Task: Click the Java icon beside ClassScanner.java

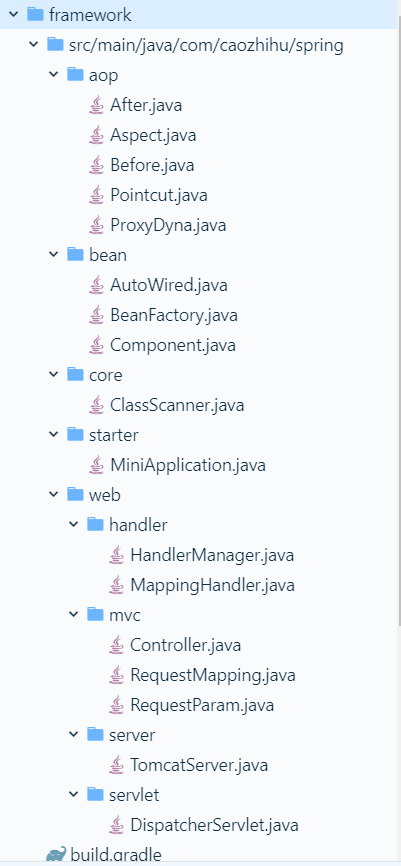Action: click(x=97, y=405)
